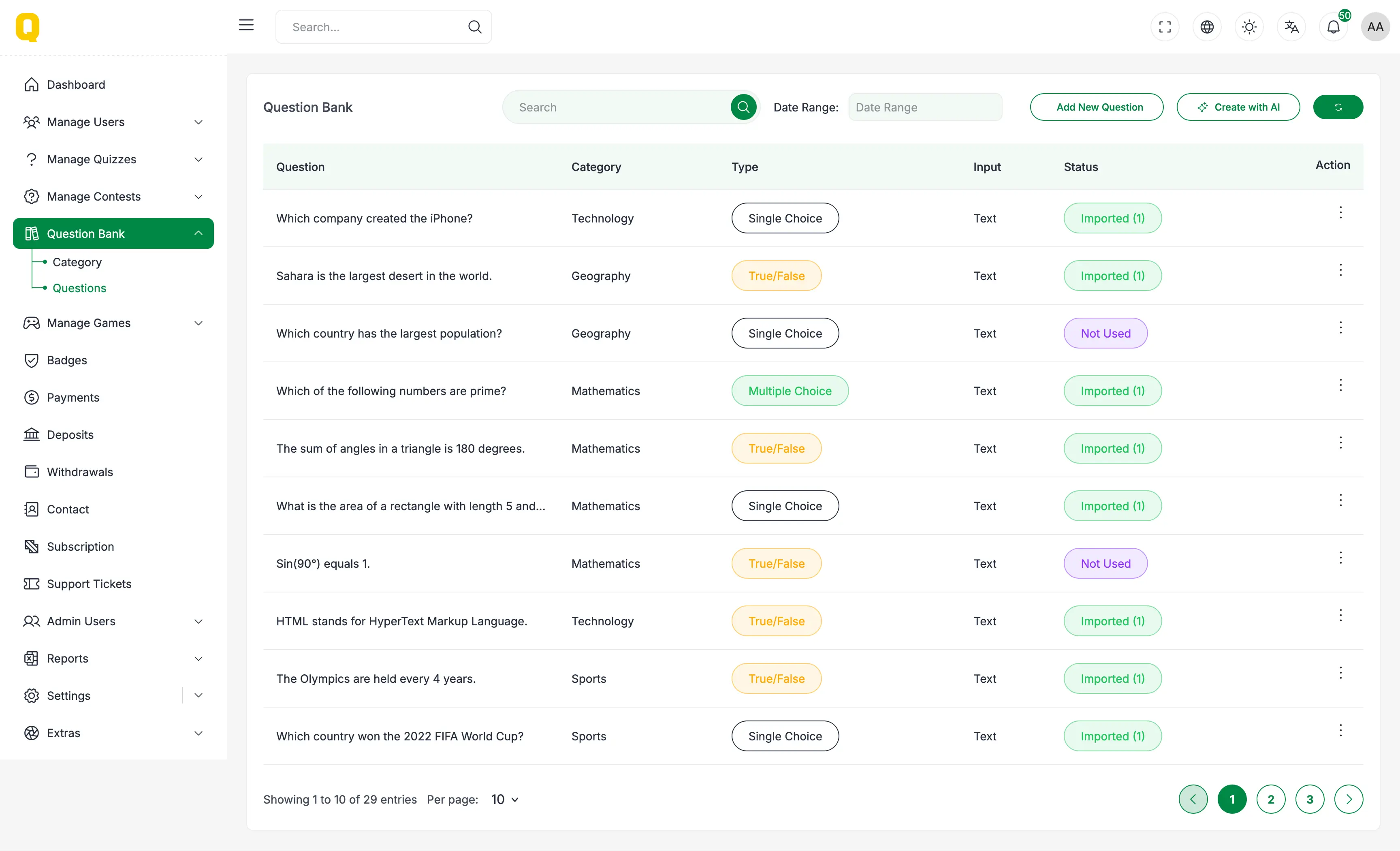Click the hamburger menu icon
This screenshot has width=1400, height=851.
[246, 25]
